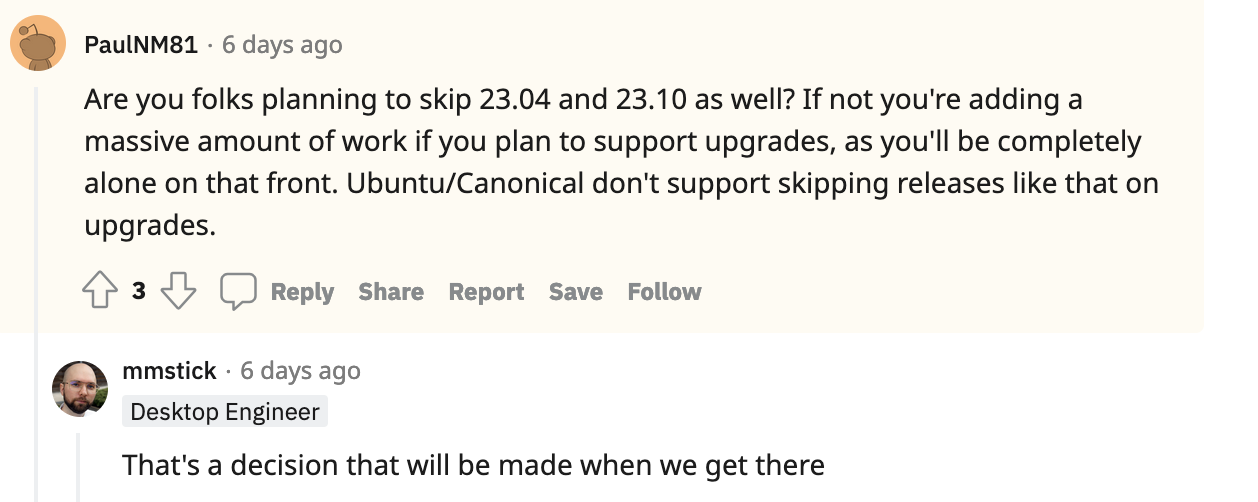
Task: Upvote PaulNM81's comment
Action: 100,291
